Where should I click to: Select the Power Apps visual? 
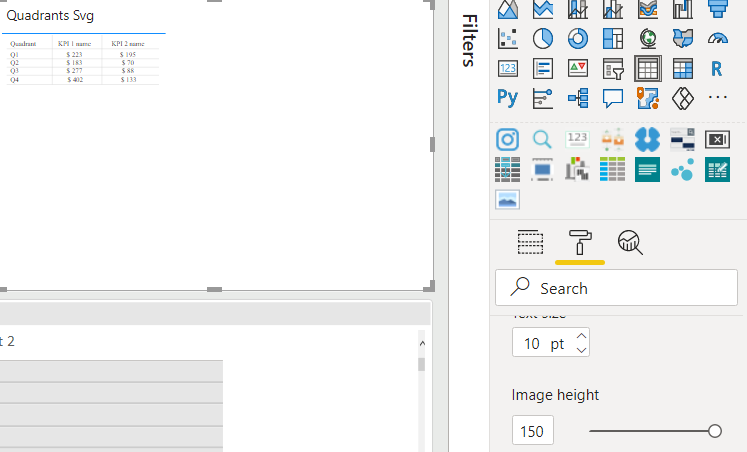click(683, 99)
